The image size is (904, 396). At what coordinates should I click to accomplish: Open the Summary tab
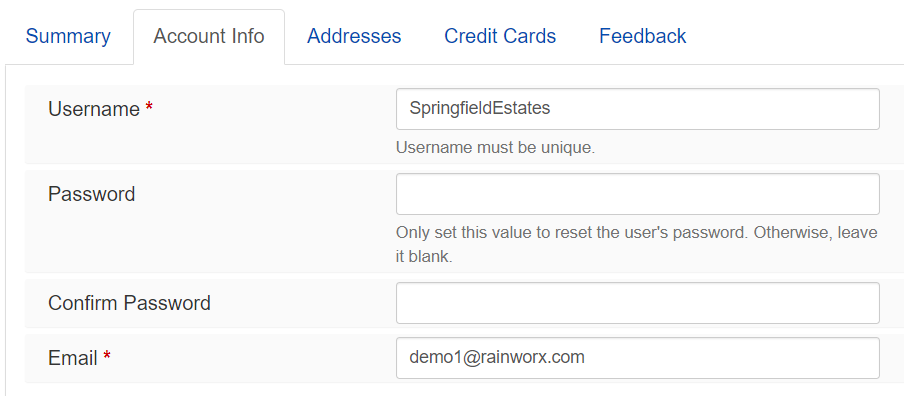click(x=68, y=36)
